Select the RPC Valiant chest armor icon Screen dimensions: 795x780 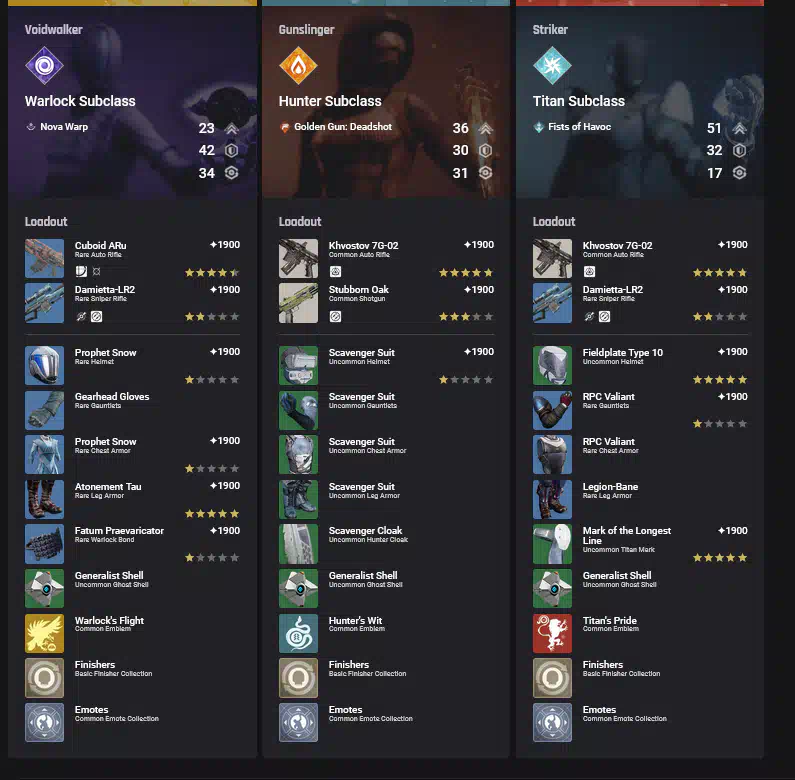pyautogui.click(x=553, y=454)
